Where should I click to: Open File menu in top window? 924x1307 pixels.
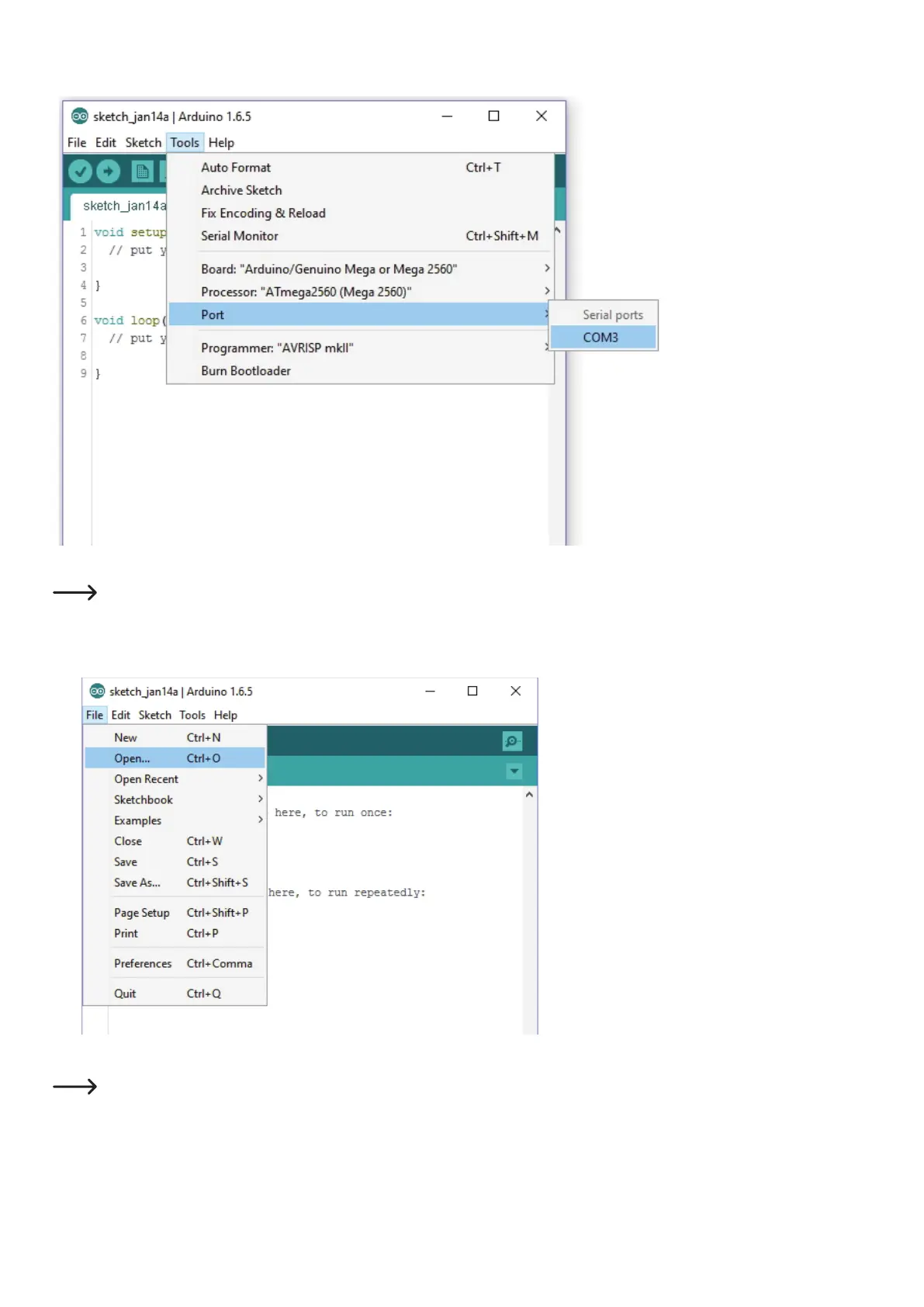point(77,143)
